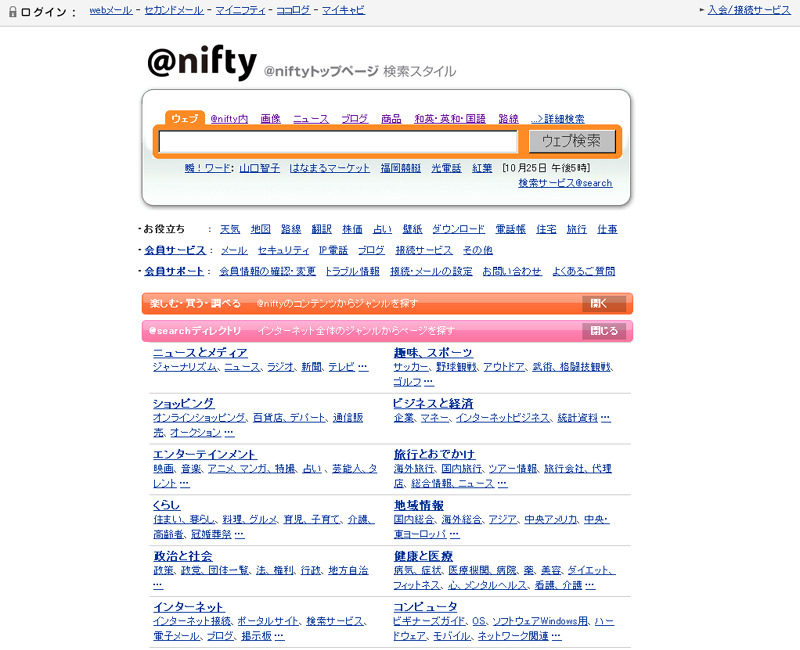This screenshot has height=650, width=800.
Task: Open the マイニフティ login link
Action: [240, 10]
